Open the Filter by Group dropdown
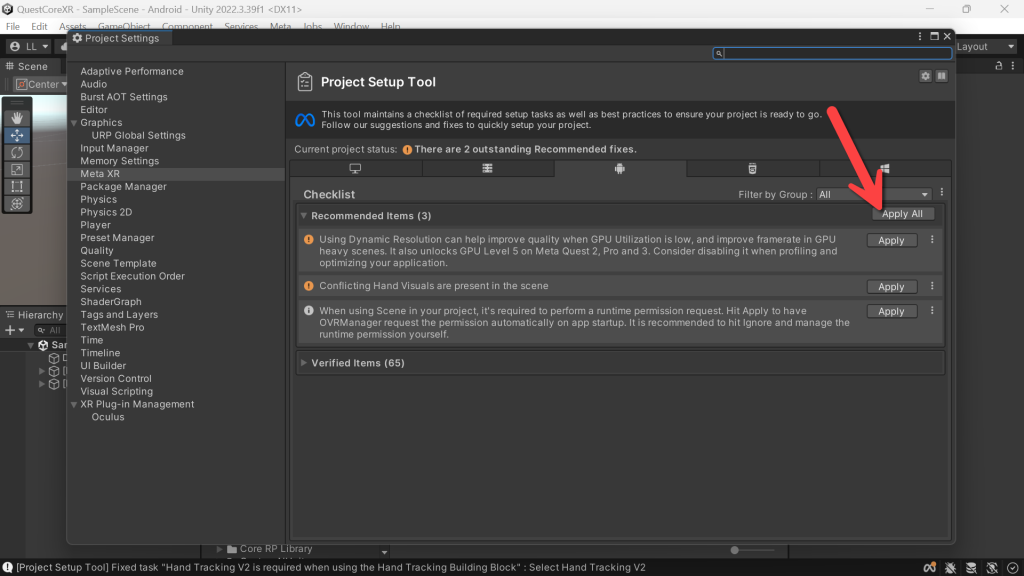 (874, 195)
